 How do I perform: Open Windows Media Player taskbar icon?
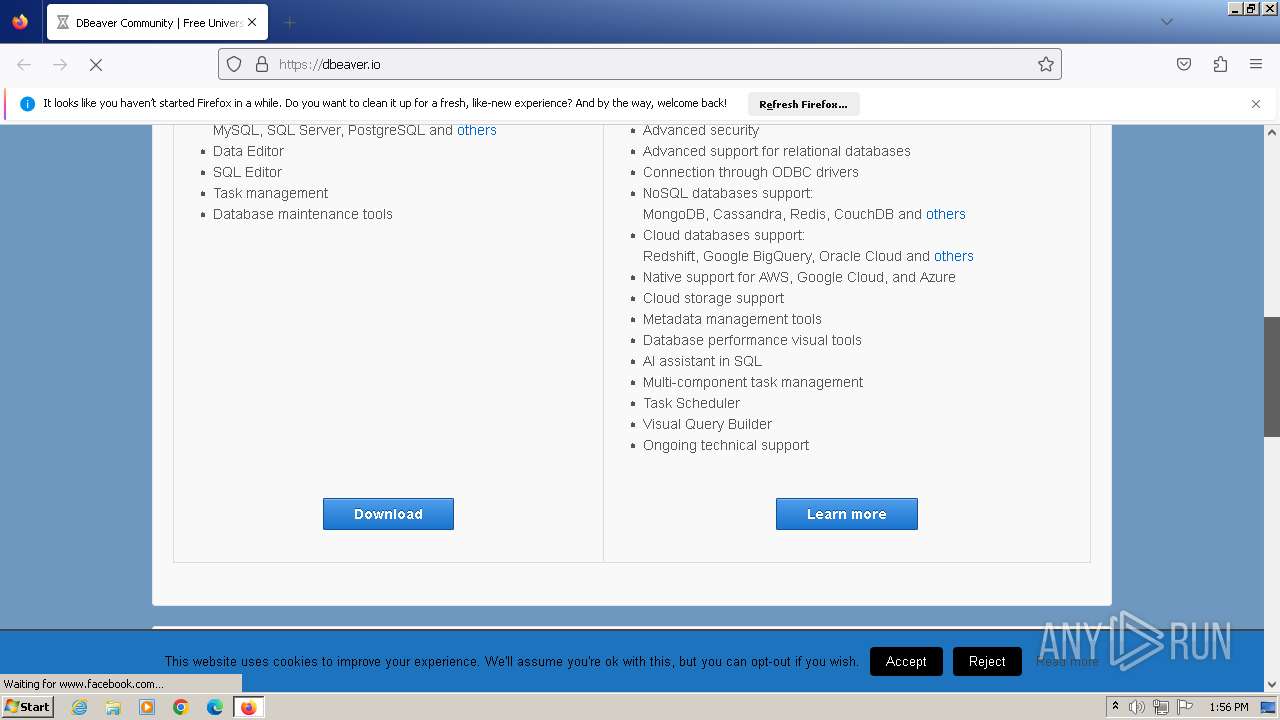[147, 707]
